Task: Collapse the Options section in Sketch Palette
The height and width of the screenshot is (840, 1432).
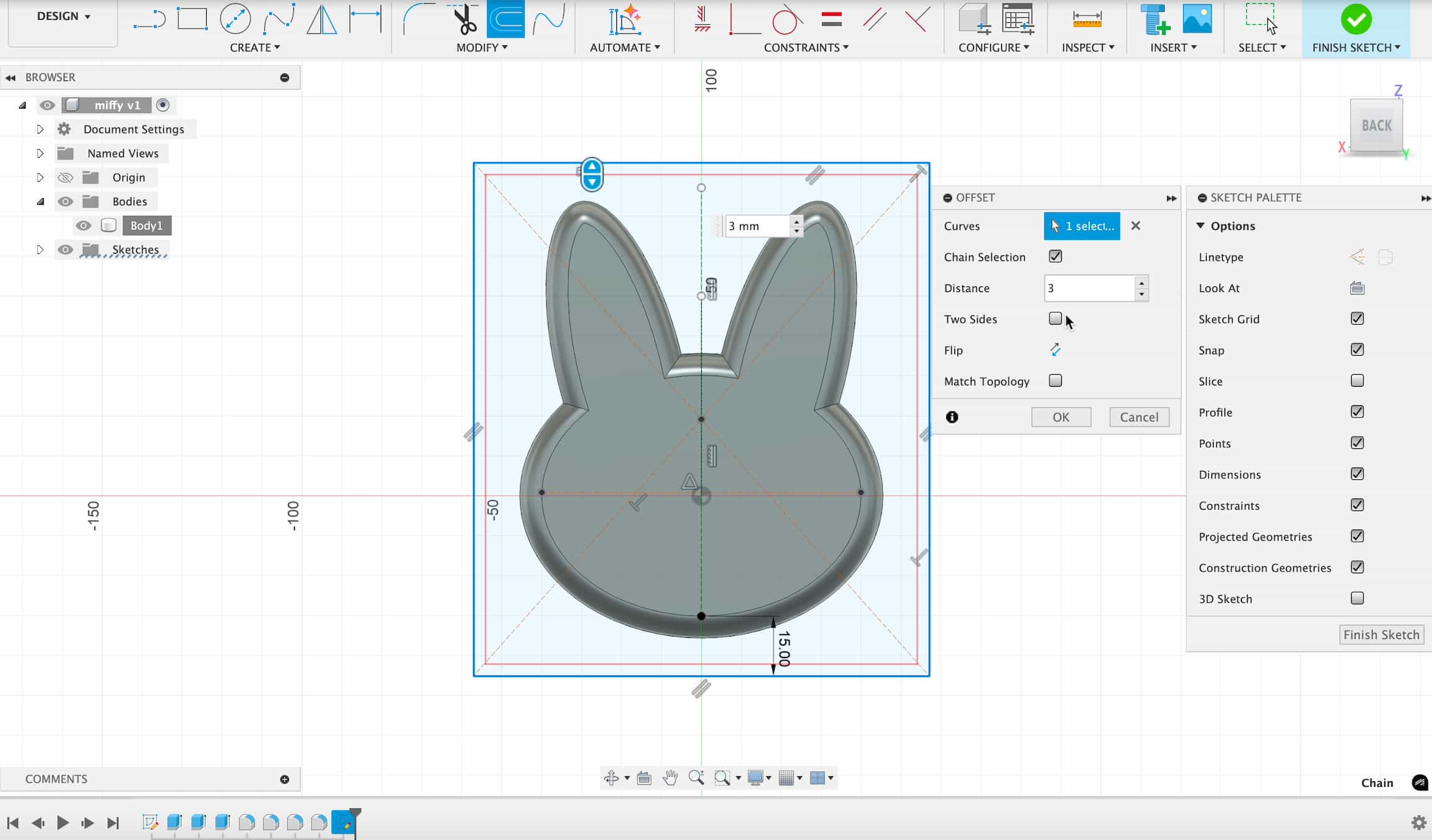Action: pyautogui.click(x=1201, y=226)
